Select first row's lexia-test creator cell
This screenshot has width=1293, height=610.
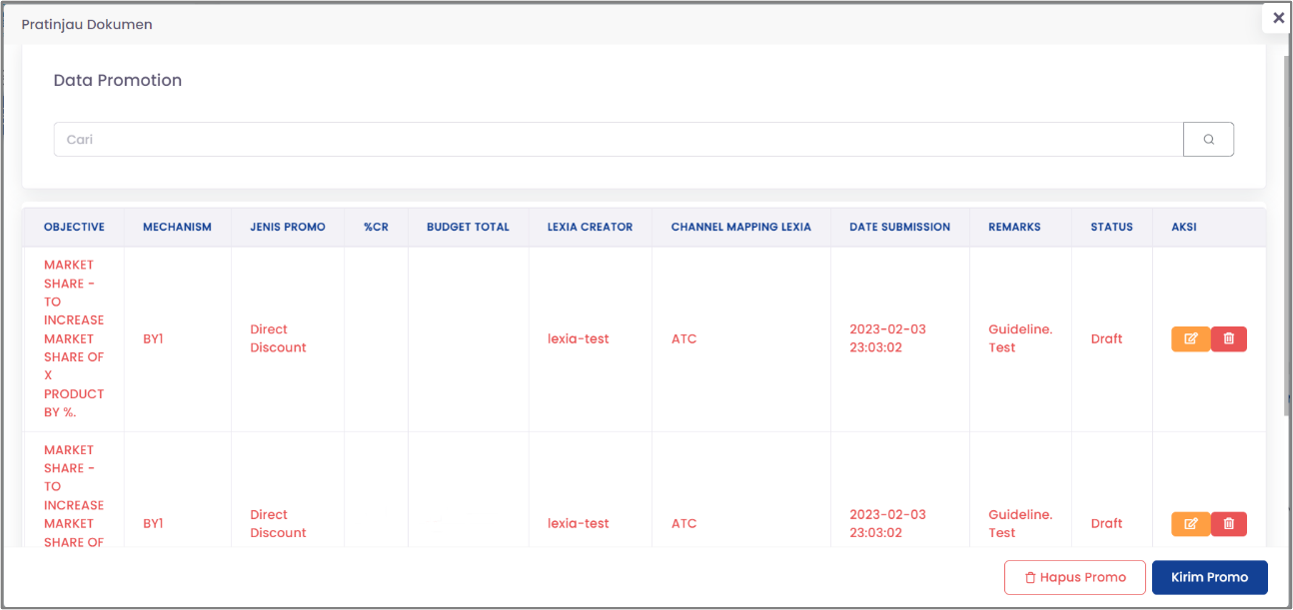tap(578, 339)
